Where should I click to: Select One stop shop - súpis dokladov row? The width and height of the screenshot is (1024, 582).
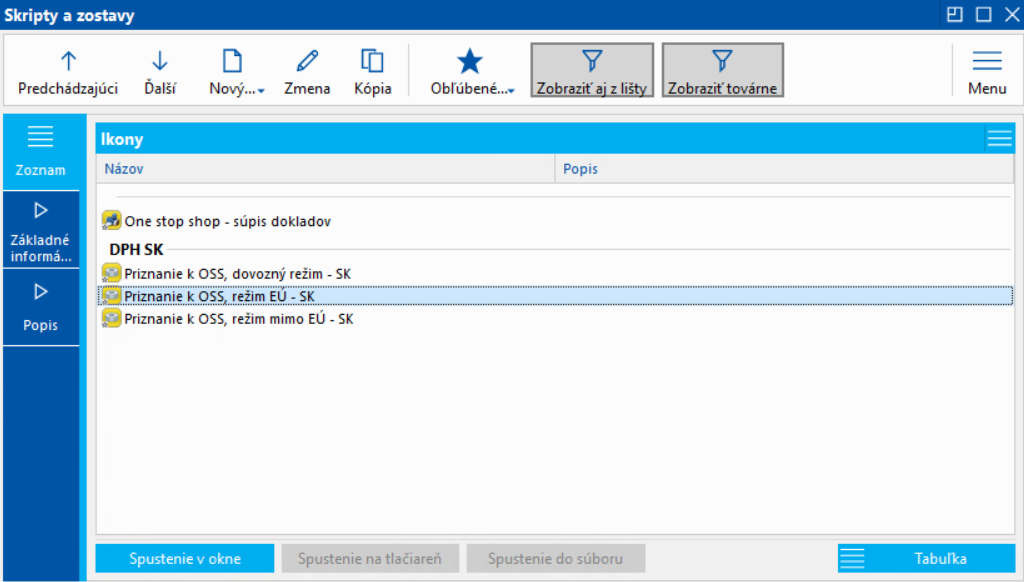click(555, 221)
